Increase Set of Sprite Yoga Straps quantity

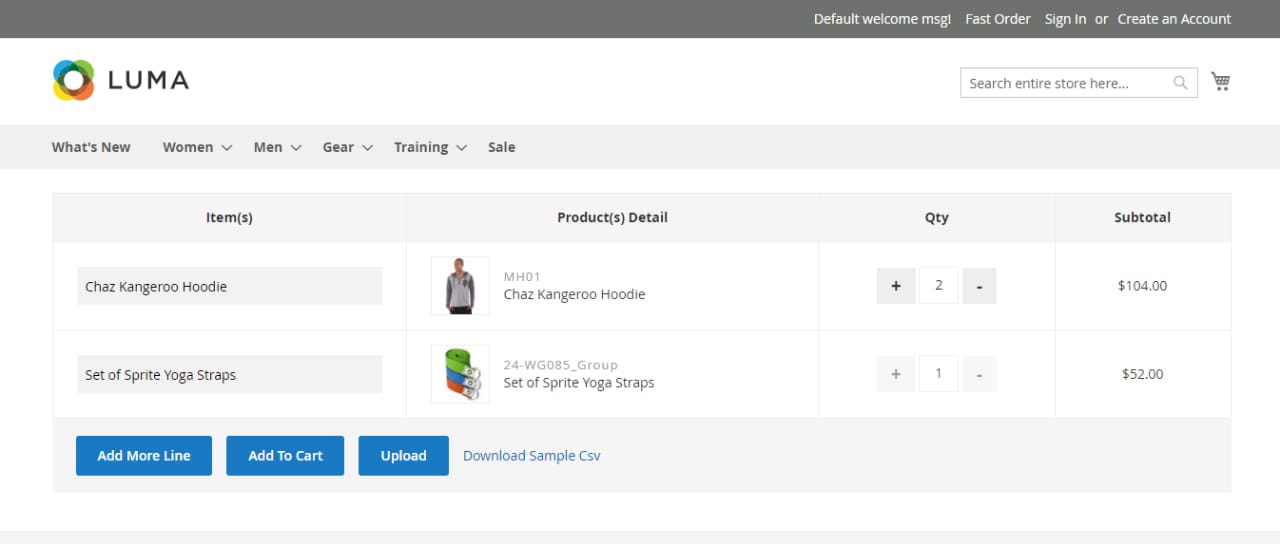(896, 374)
